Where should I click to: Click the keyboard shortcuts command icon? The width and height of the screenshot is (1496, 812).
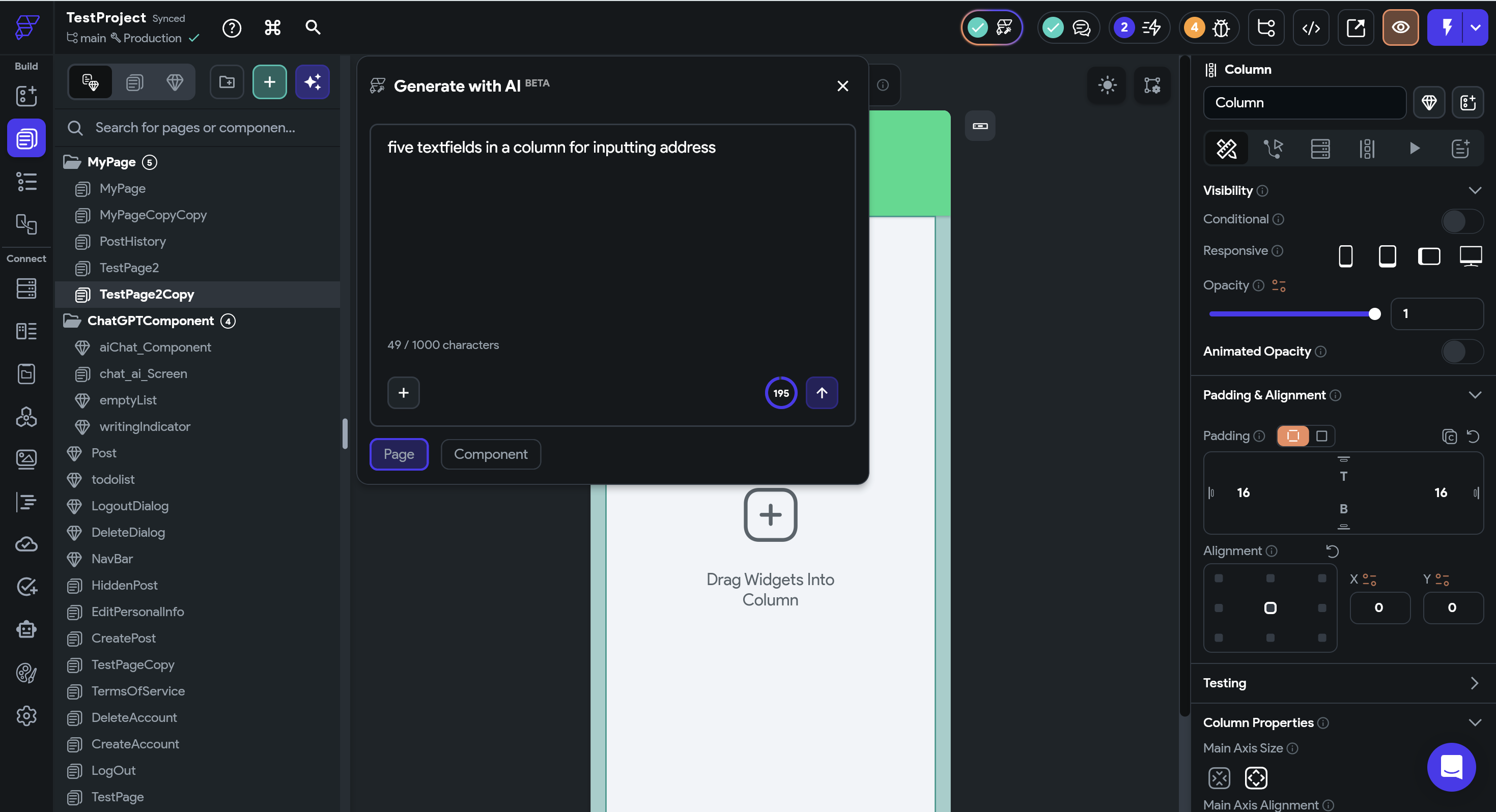point(272,28)
